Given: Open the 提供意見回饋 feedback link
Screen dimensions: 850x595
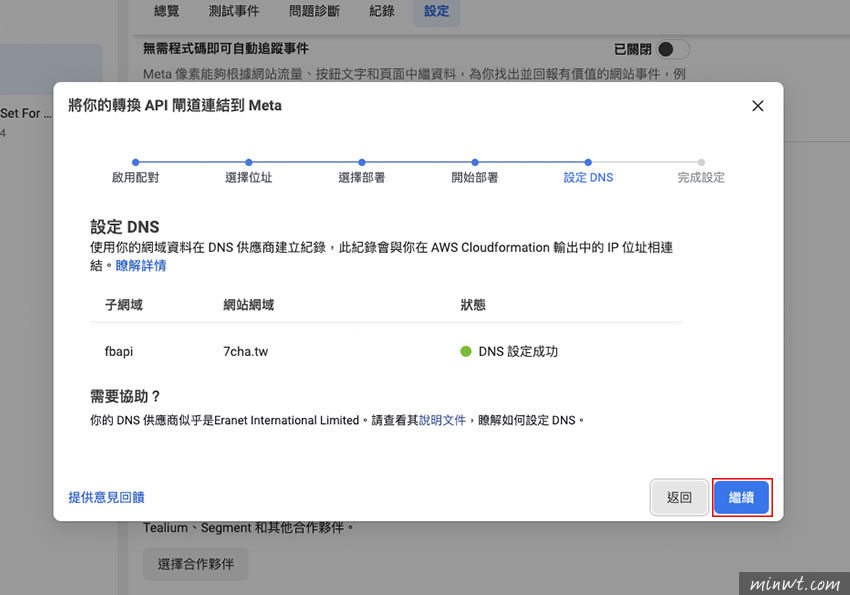Looking at the screenshot, I should [x=106, y=497].
